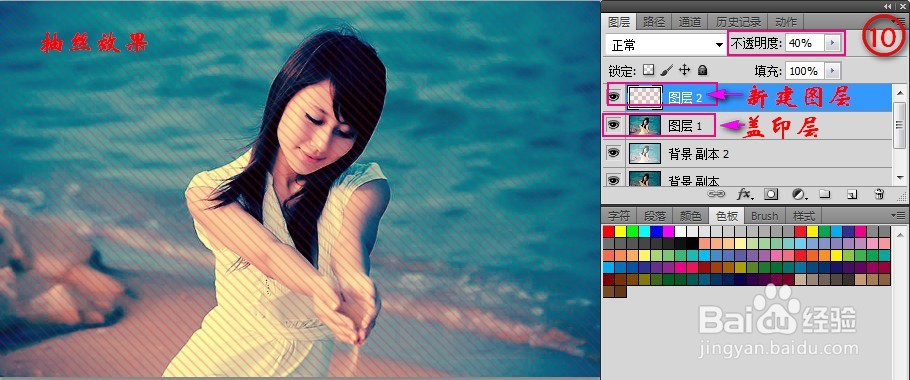Viewport: 910px width, 380px height.
Task: Switch to 色板 tab
Action: [x=727, y=216]
